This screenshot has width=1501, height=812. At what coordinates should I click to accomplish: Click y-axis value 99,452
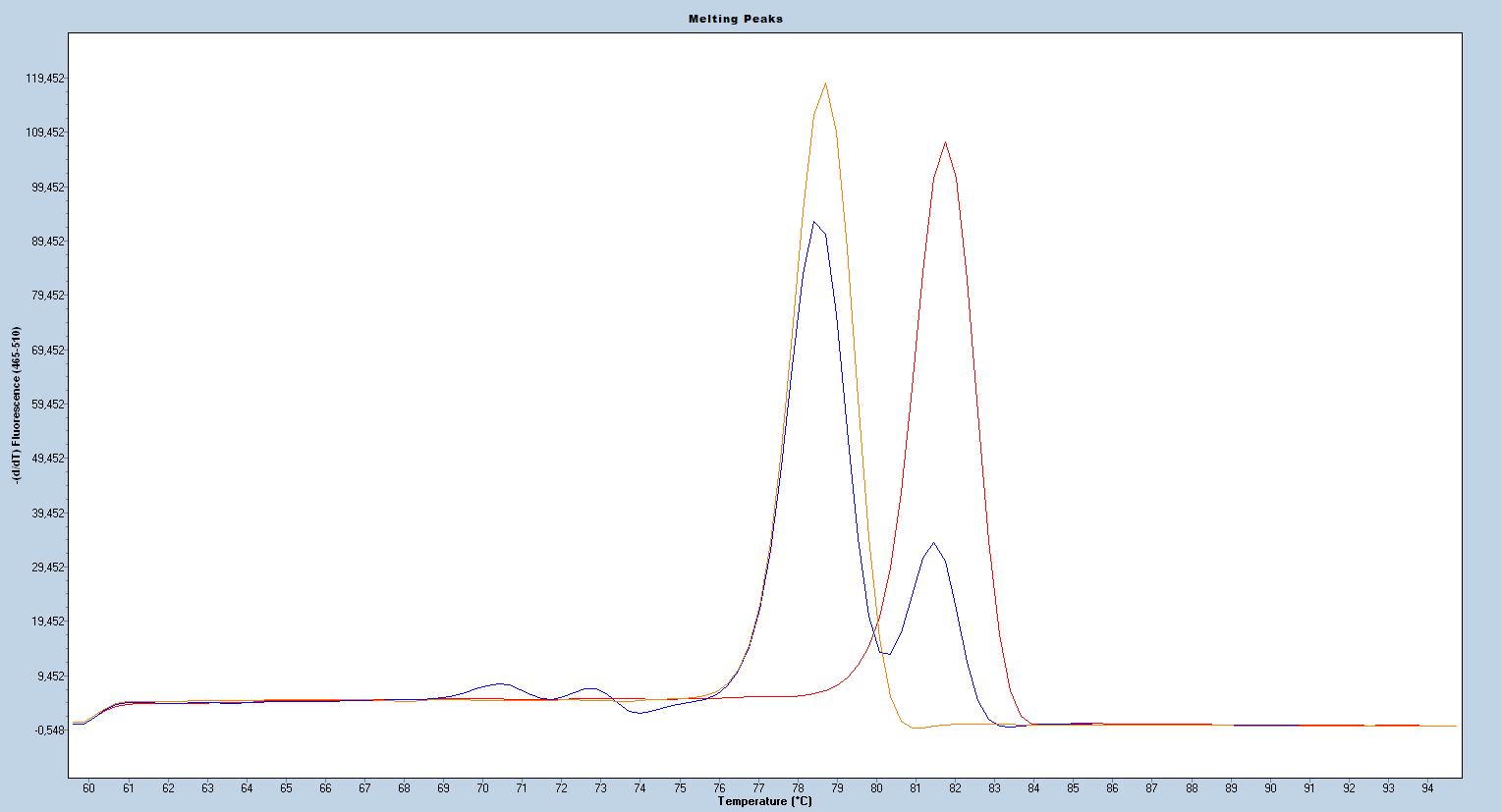[48, 188]
